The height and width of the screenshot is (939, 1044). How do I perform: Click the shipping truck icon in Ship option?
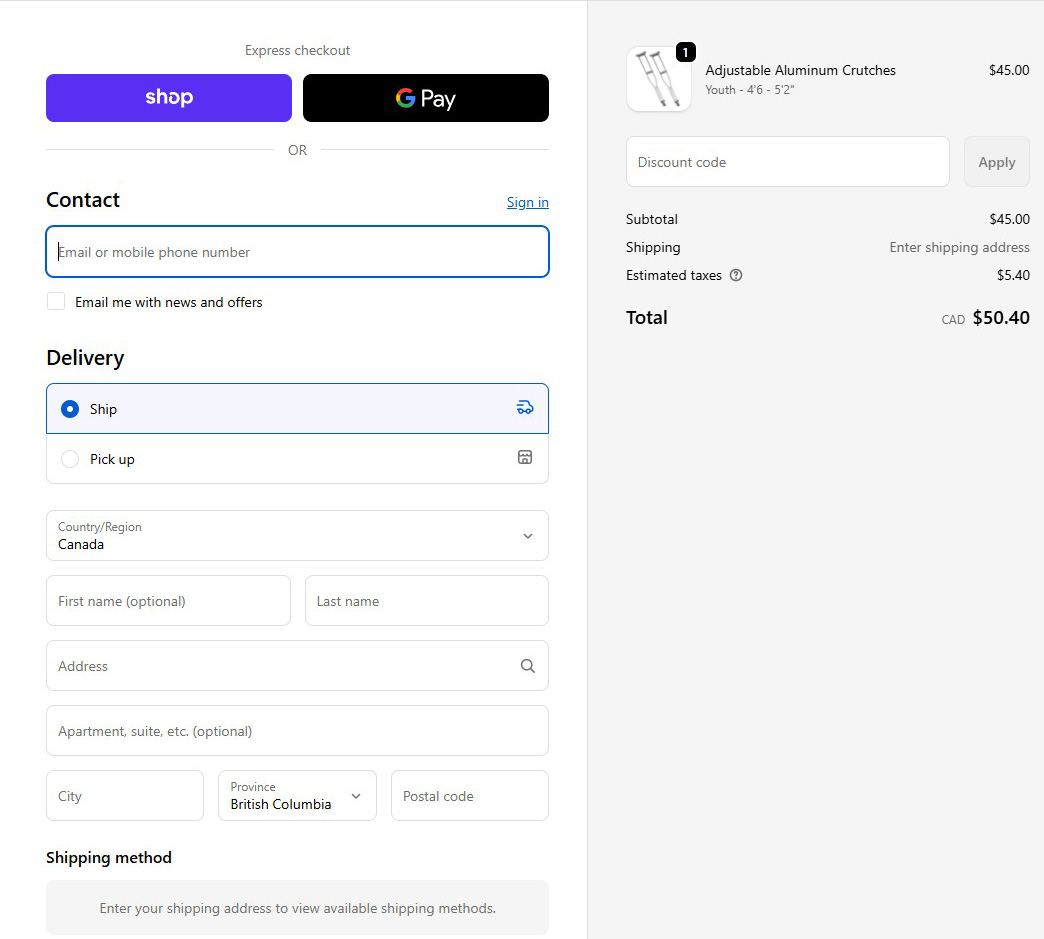coord(525,407)
